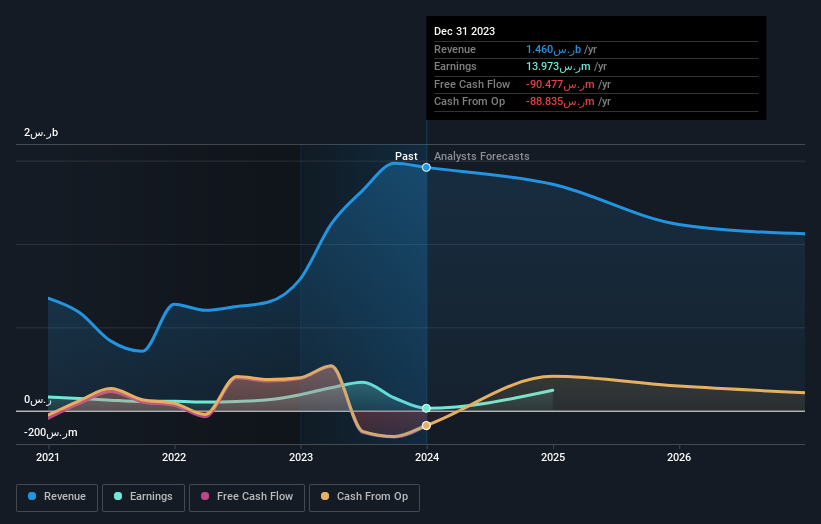The height and width of the screenshot is (524, 821).
Task: Select the Cash From Op data point at 2024
Action: coord(426,426)
